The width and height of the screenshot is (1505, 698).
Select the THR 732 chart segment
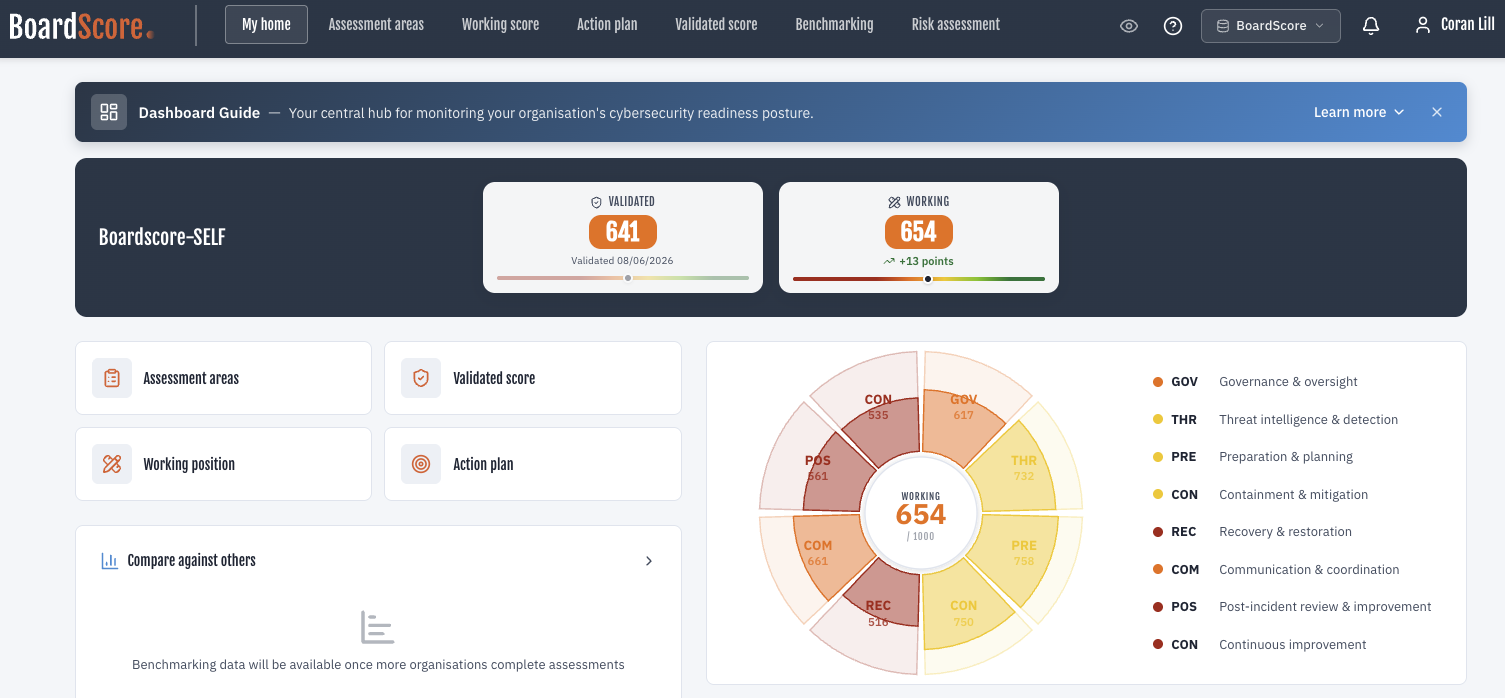click(1013, 468)
